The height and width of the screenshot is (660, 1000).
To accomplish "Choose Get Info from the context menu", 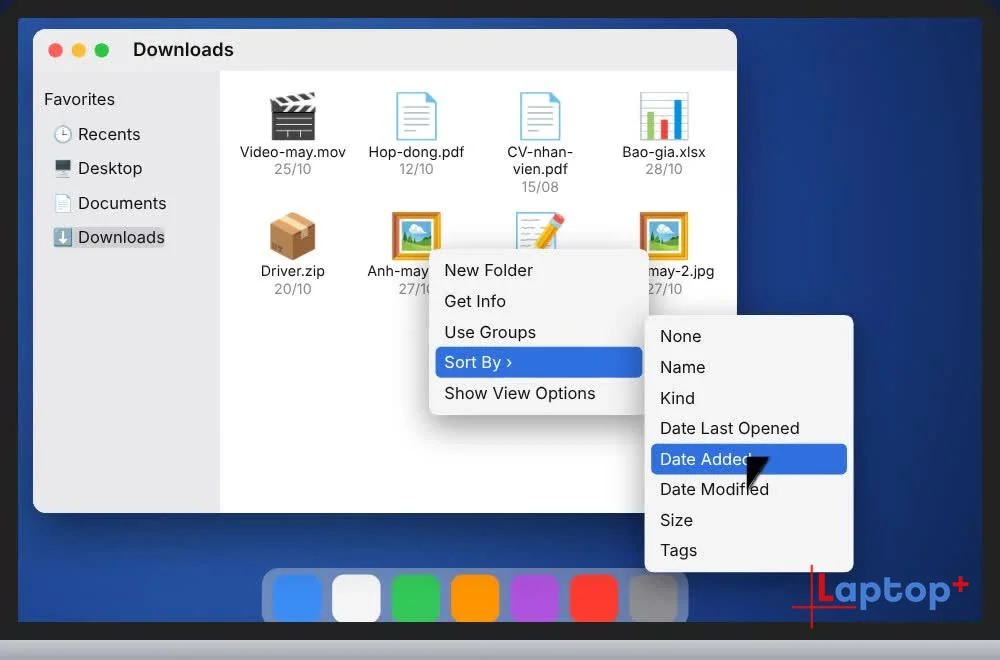I will click(x=539, y=301).
